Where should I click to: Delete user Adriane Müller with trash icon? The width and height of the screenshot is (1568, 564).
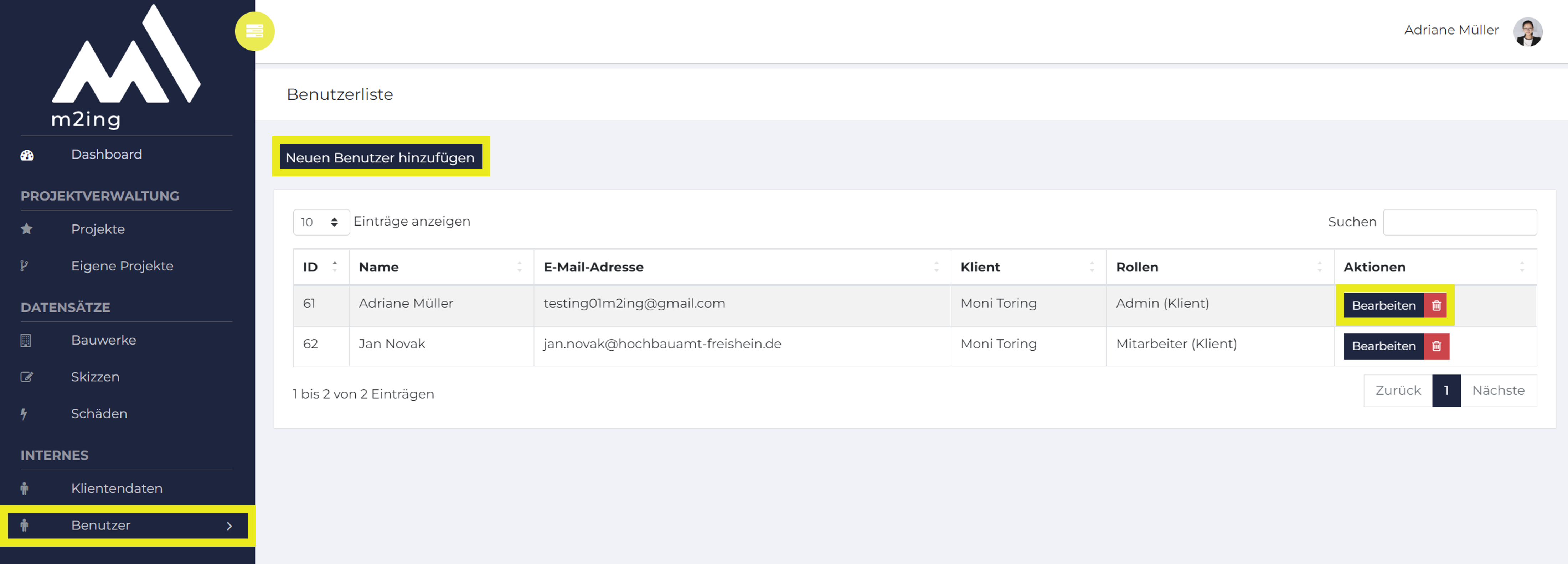pyautogui.click(x=1436, y=305)
